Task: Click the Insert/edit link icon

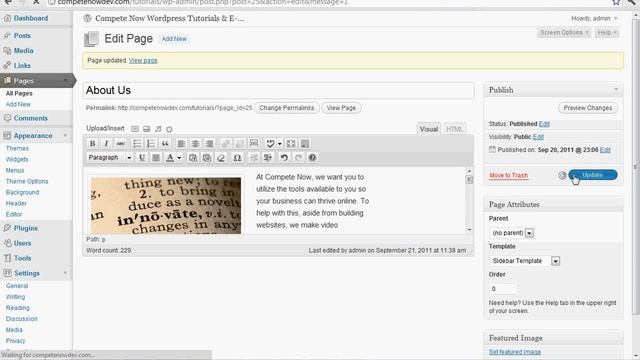Action: click(226, 144)
